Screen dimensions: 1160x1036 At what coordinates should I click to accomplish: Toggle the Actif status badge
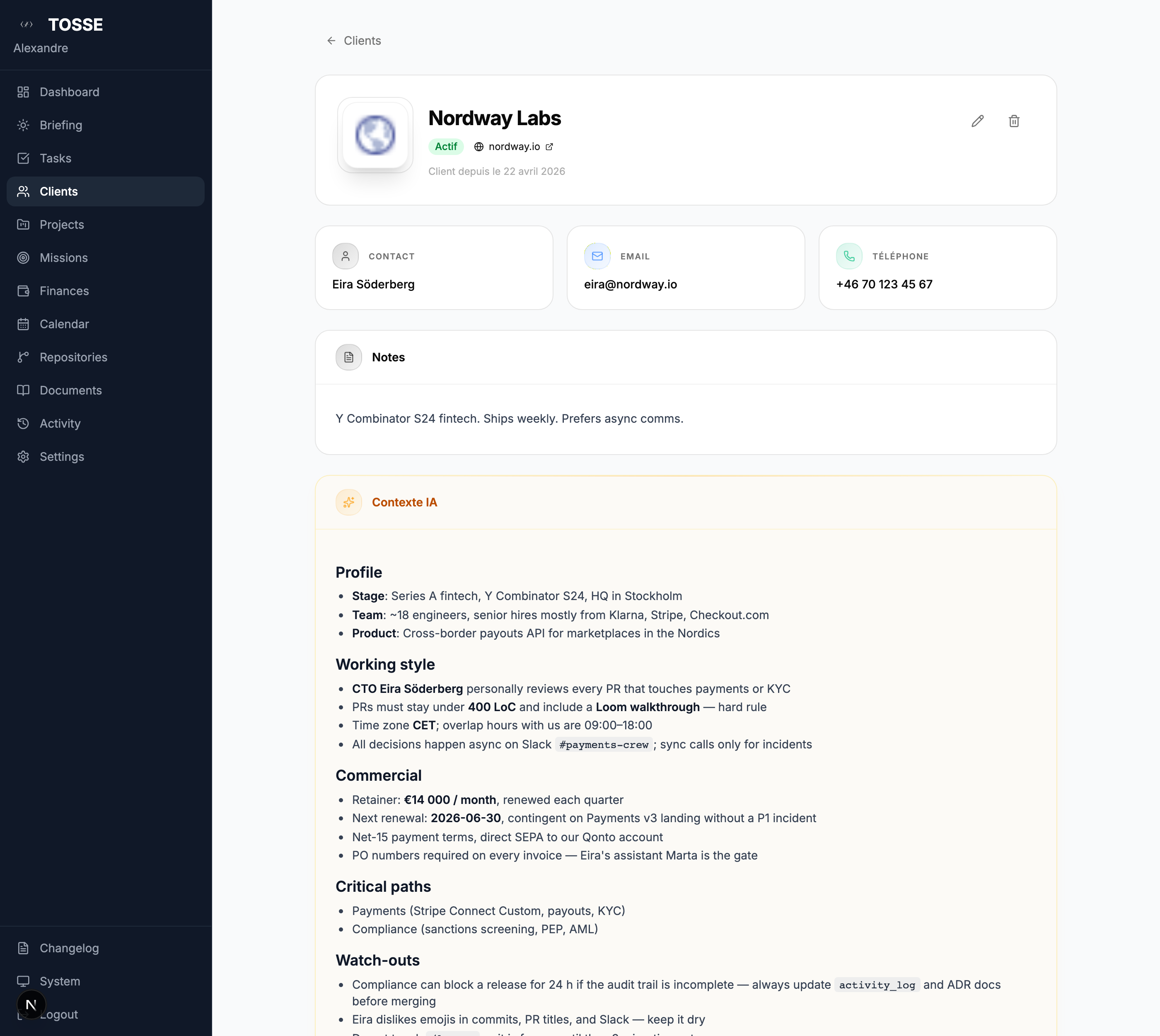pos(446,146)
